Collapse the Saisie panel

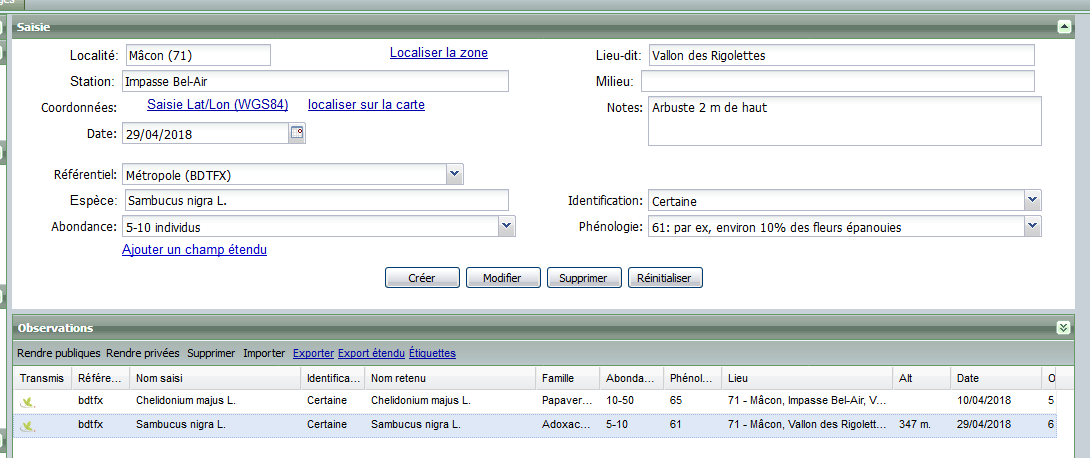point(1064,27)
